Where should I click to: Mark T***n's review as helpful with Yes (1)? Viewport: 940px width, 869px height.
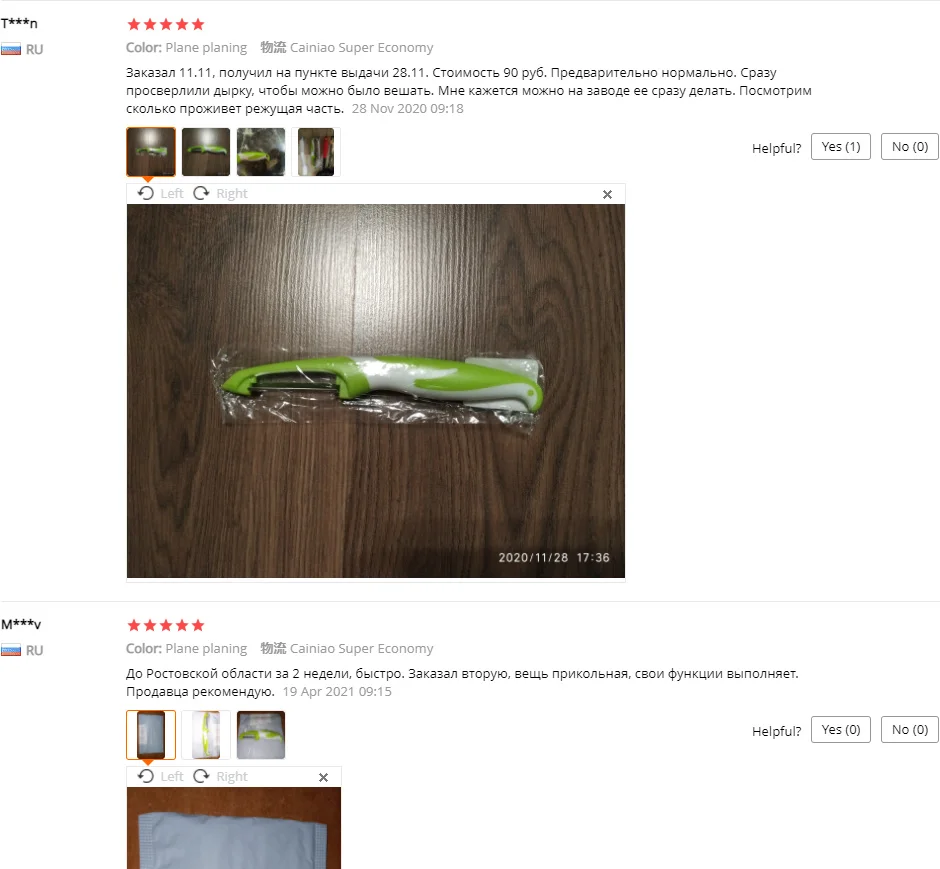pos(840,147)
